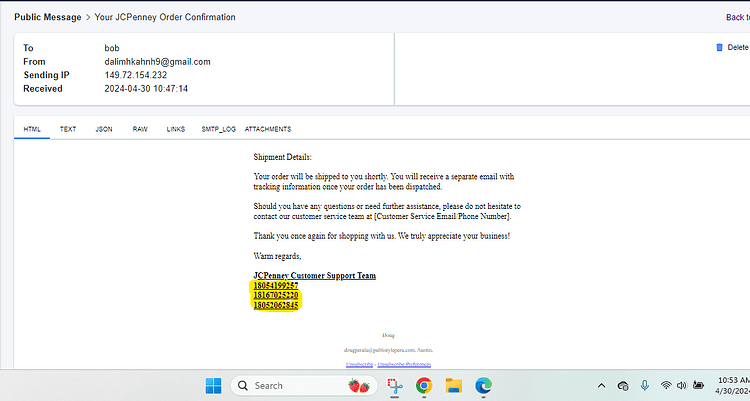The width and height of the screenshot is (750, 401).
Task: Switch to the SMTP_LOG tab
Action: tap(219, 129)
